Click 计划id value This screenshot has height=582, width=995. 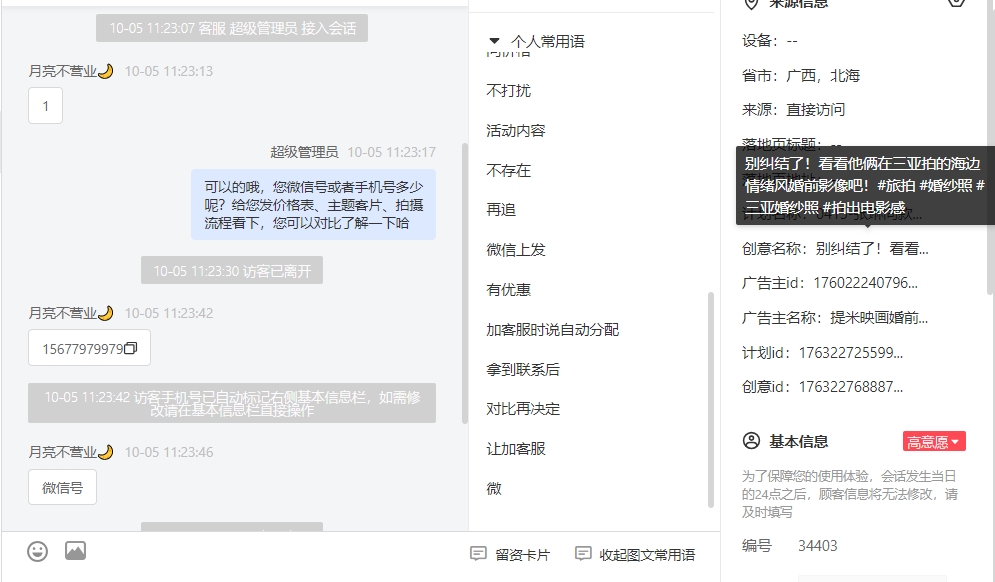850,353
